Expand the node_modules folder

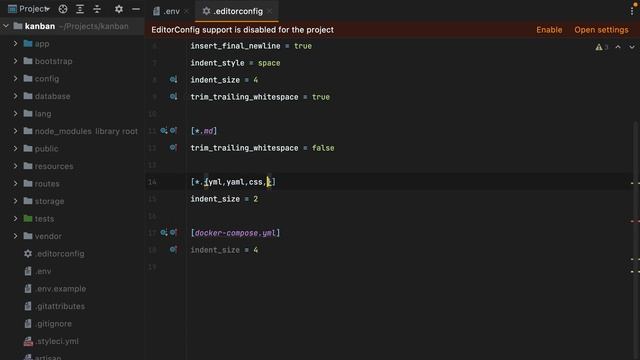point(16,131)
